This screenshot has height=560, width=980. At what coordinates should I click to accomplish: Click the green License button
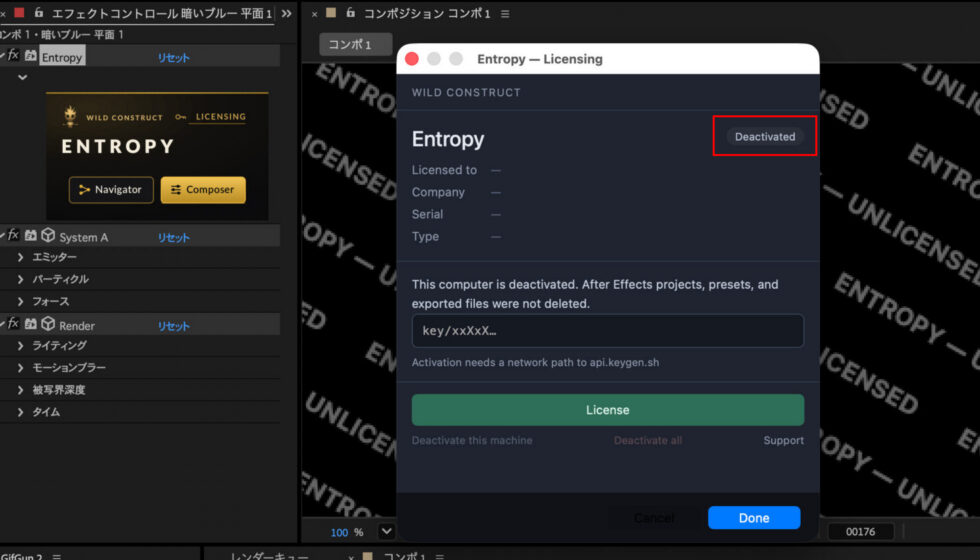point(608,410)
